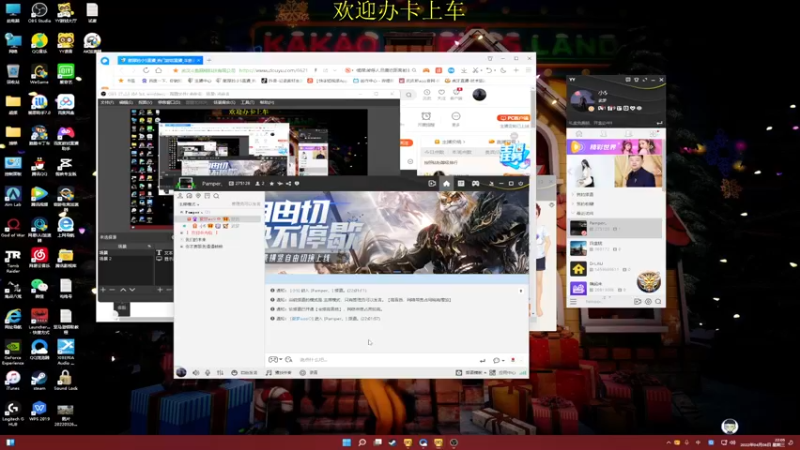800x450 pixels.
Task: Reload the page in the browser window
Action: click(146, 70)
